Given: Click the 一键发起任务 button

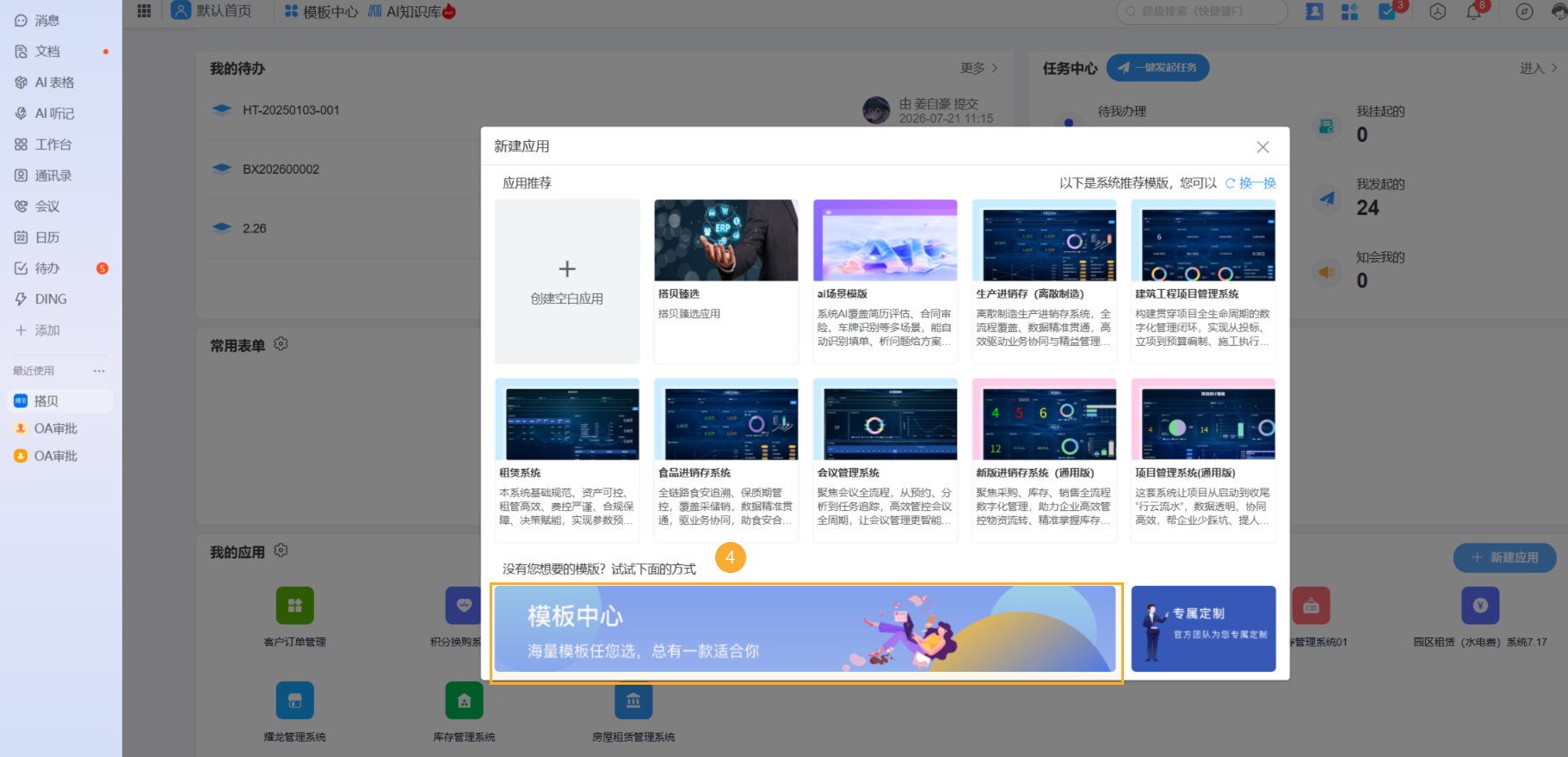Looking at the screenshot, I should click(x=1157, y=68).
